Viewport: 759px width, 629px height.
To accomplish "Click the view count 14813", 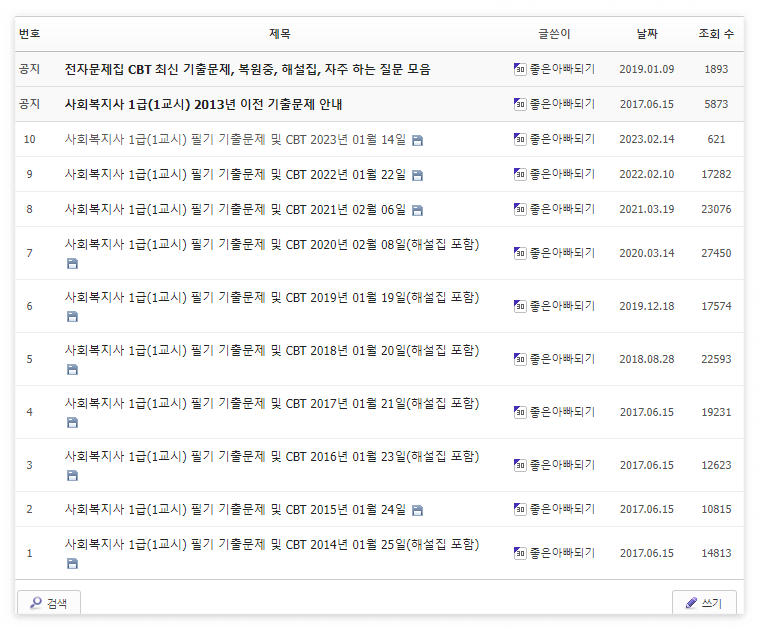I will (x=716, y=553).
